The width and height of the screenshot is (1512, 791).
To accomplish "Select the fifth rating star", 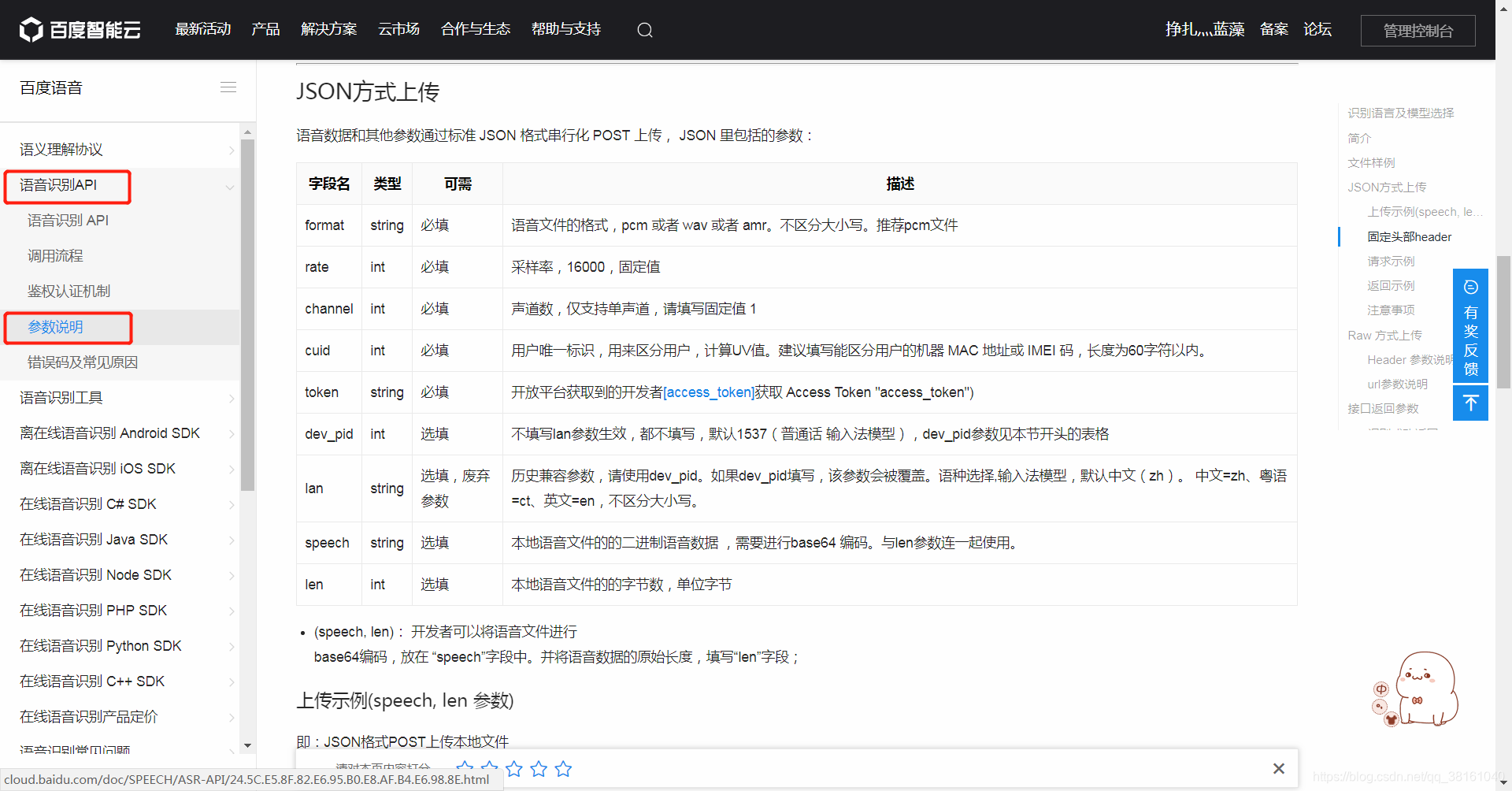I will click(x=563, y=769).
